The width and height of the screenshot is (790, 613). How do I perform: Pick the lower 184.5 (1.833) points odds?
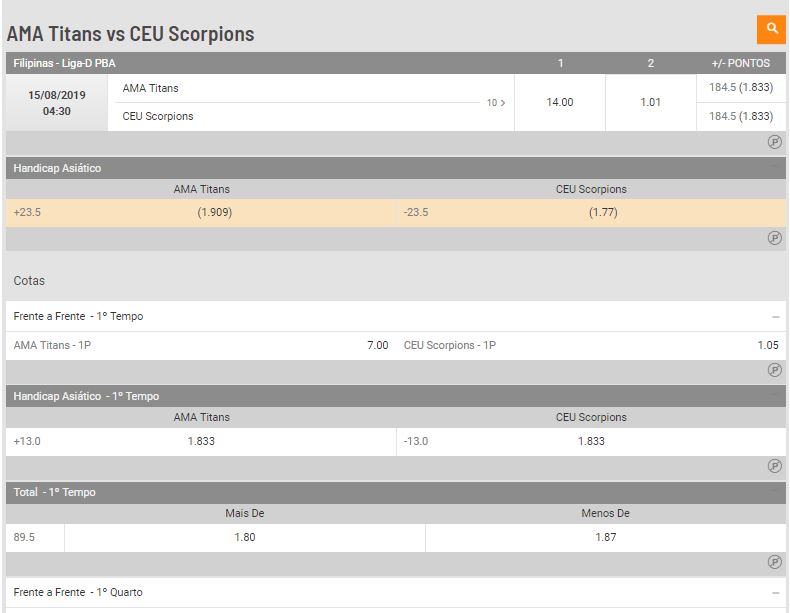tap(741, 117)
